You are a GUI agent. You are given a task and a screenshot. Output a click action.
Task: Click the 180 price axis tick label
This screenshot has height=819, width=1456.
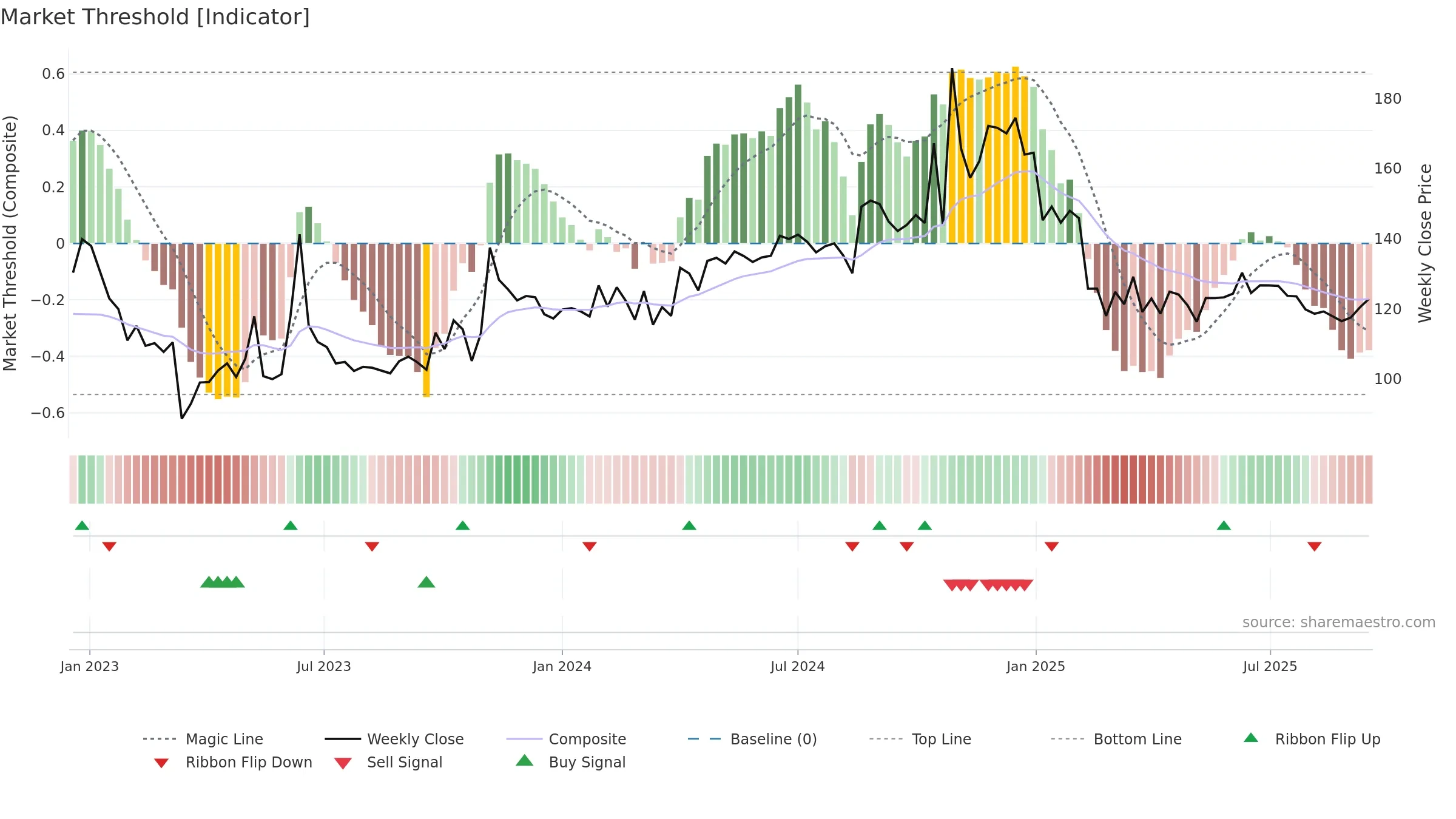pos(1388,99)
